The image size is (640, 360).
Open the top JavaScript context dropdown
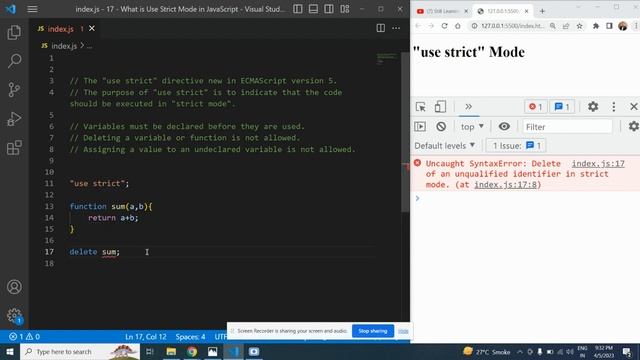pyautogui.click(x=472, y=127)
